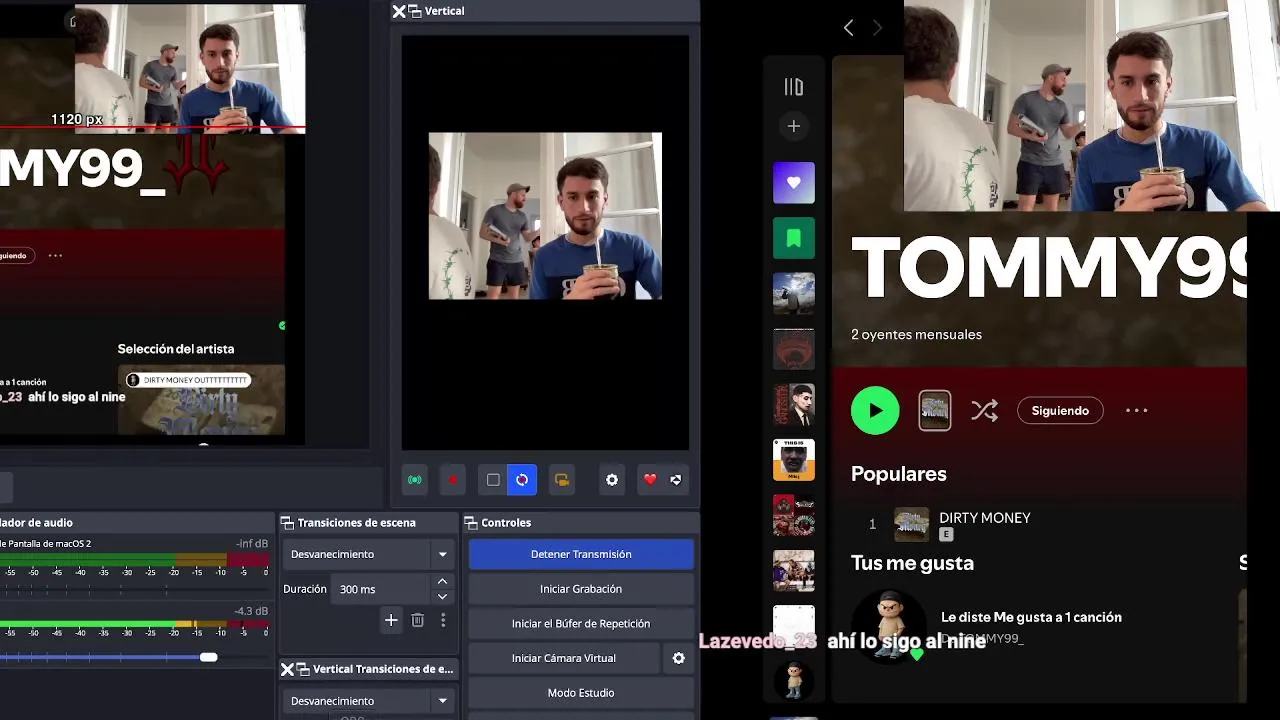
Task: Toggle shuffle on the artist page
Action: pos(984,410)
